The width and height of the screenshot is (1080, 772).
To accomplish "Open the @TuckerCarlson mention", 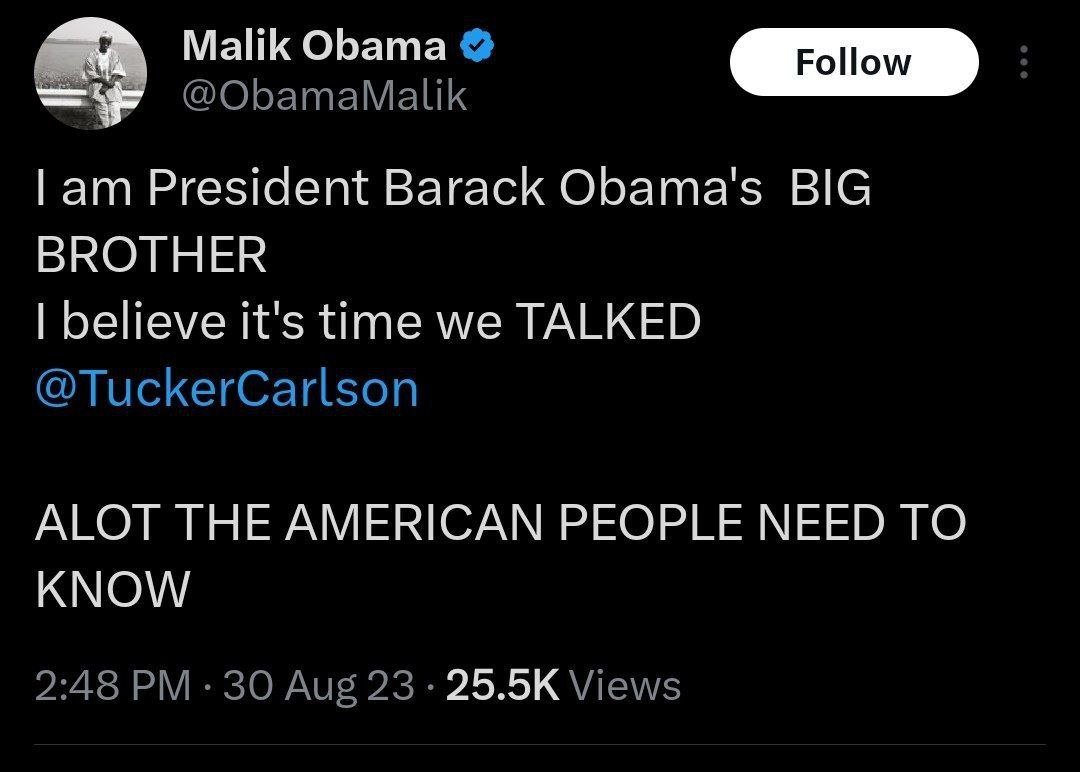I will coord(226,388).
